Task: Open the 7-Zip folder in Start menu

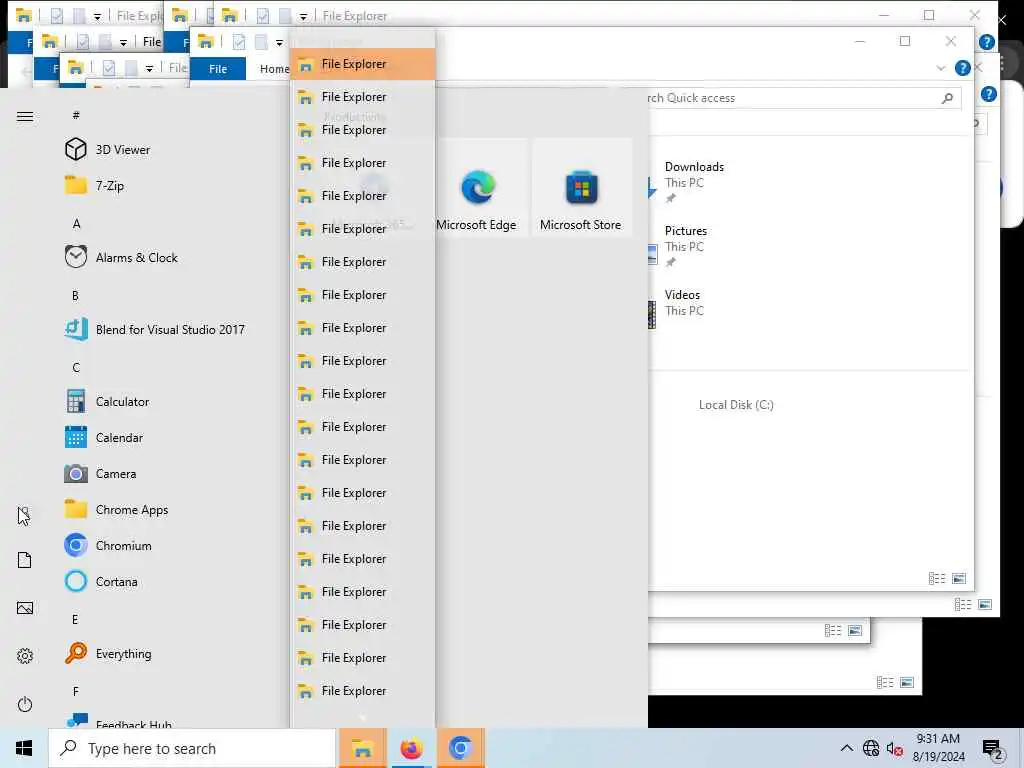Action: click(110, 185)
